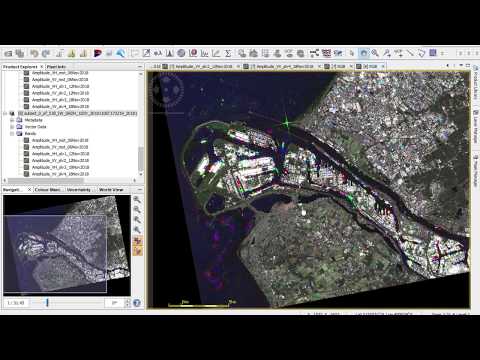
Task: Click zoom in icon in Navigation panel
Action: [137, 200]
